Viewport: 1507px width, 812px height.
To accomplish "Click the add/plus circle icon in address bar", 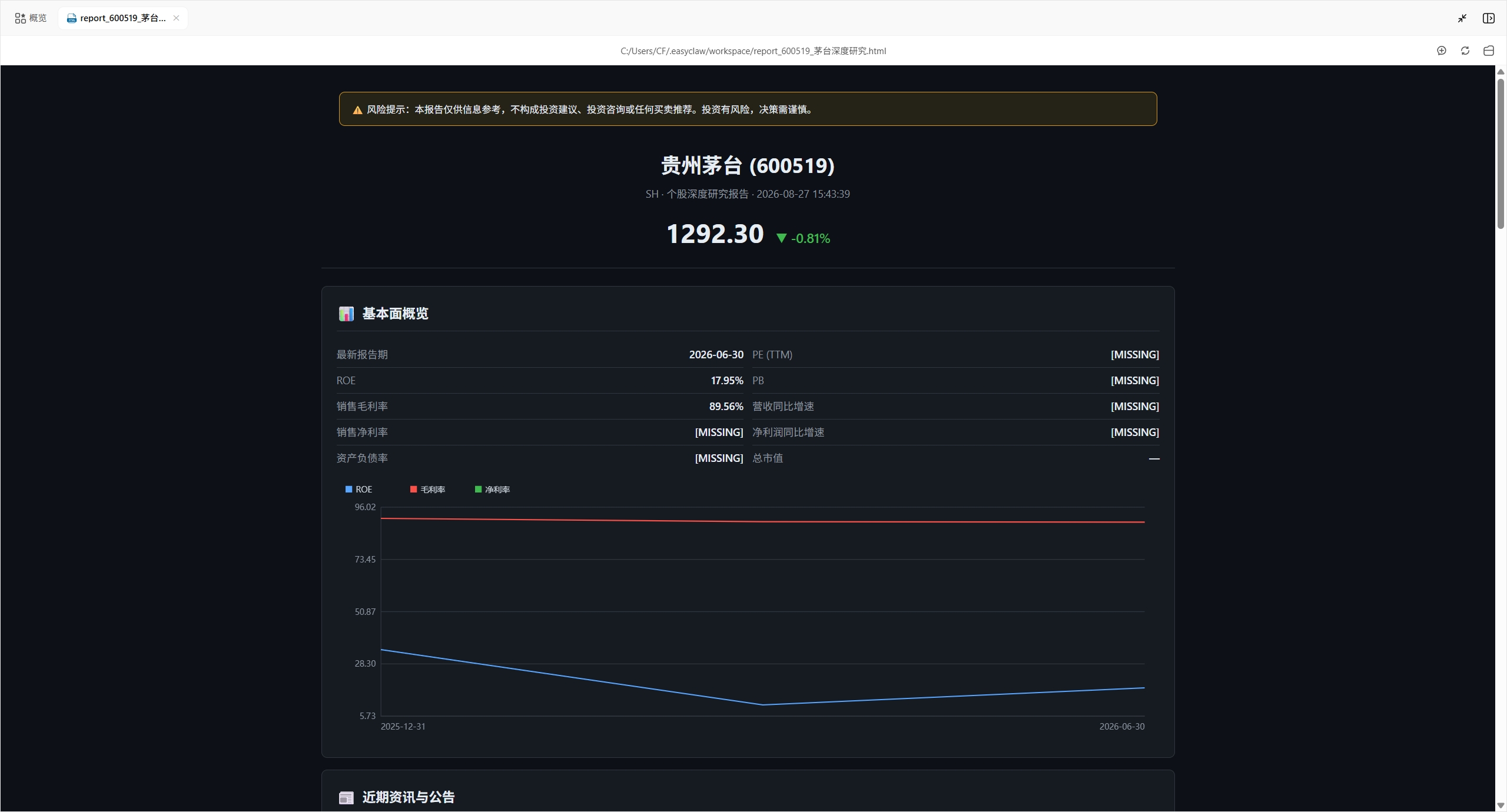I will pyautogui.click(x=1442, y=51).
